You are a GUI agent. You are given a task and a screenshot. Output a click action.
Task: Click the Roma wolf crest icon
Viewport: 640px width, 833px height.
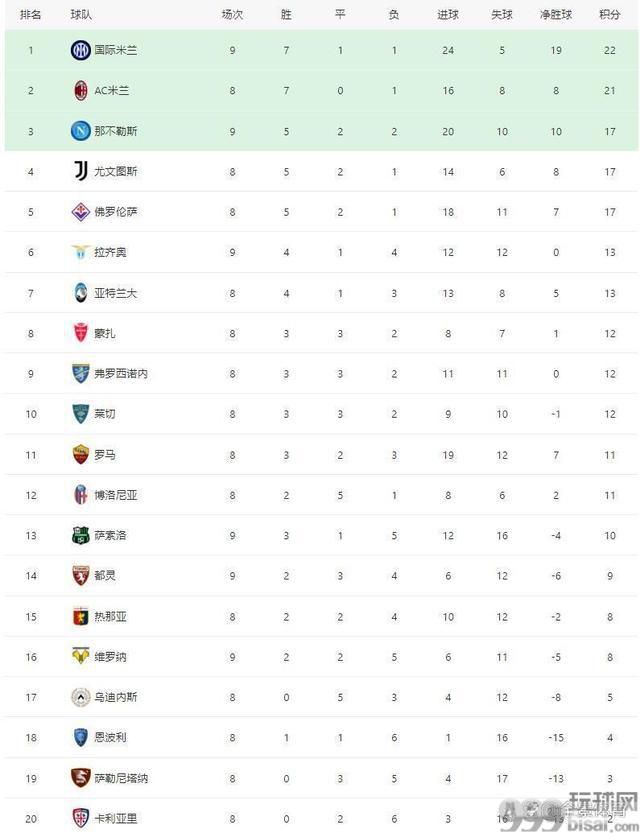(81, 455)
